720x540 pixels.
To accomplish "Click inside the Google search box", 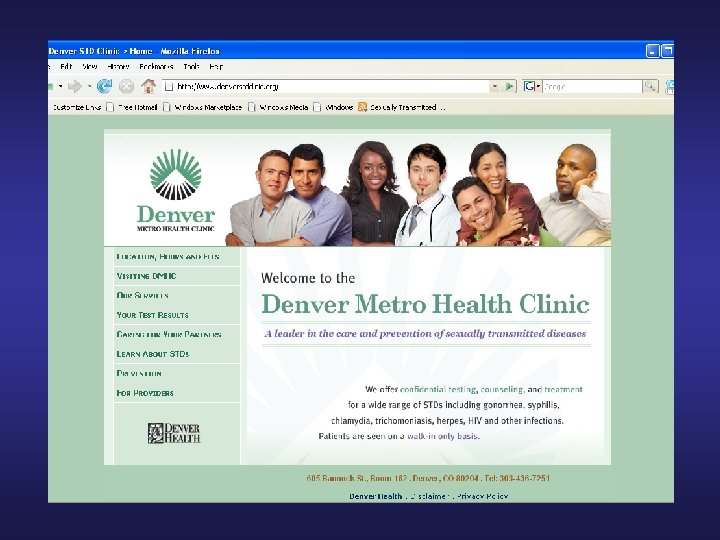I will (x=592, y=86).
